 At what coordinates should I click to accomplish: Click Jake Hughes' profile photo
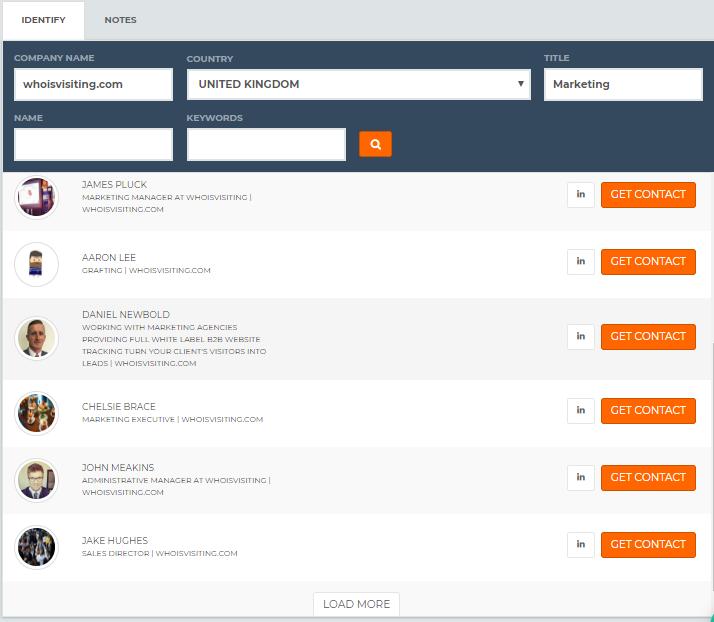point(36,547)
